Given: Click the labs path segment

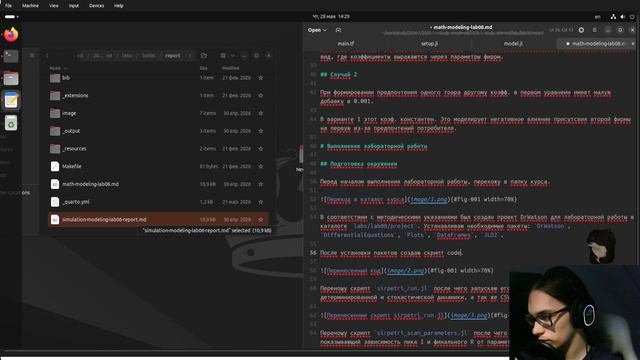Looking at the screenshot, I should [127, 56].
